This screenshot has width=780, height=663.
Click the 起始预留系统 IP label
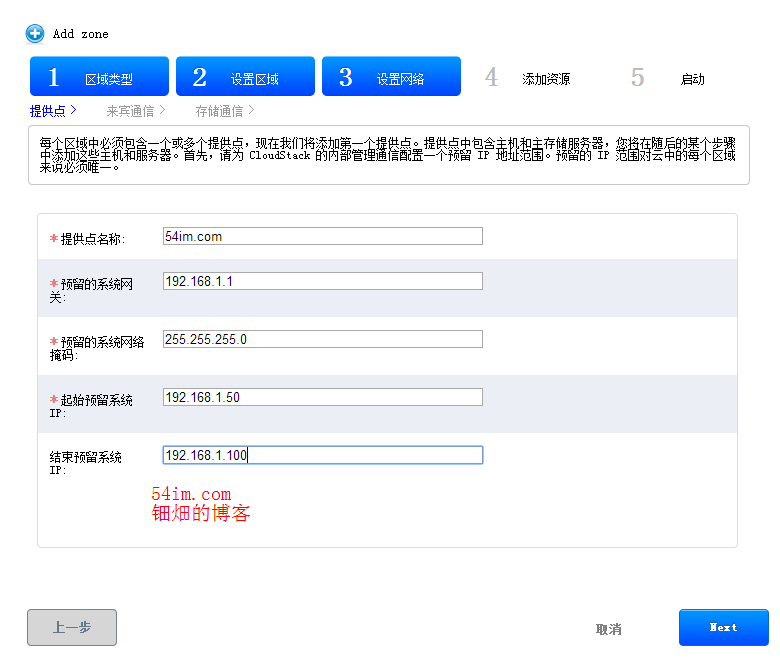click(91, 406)
